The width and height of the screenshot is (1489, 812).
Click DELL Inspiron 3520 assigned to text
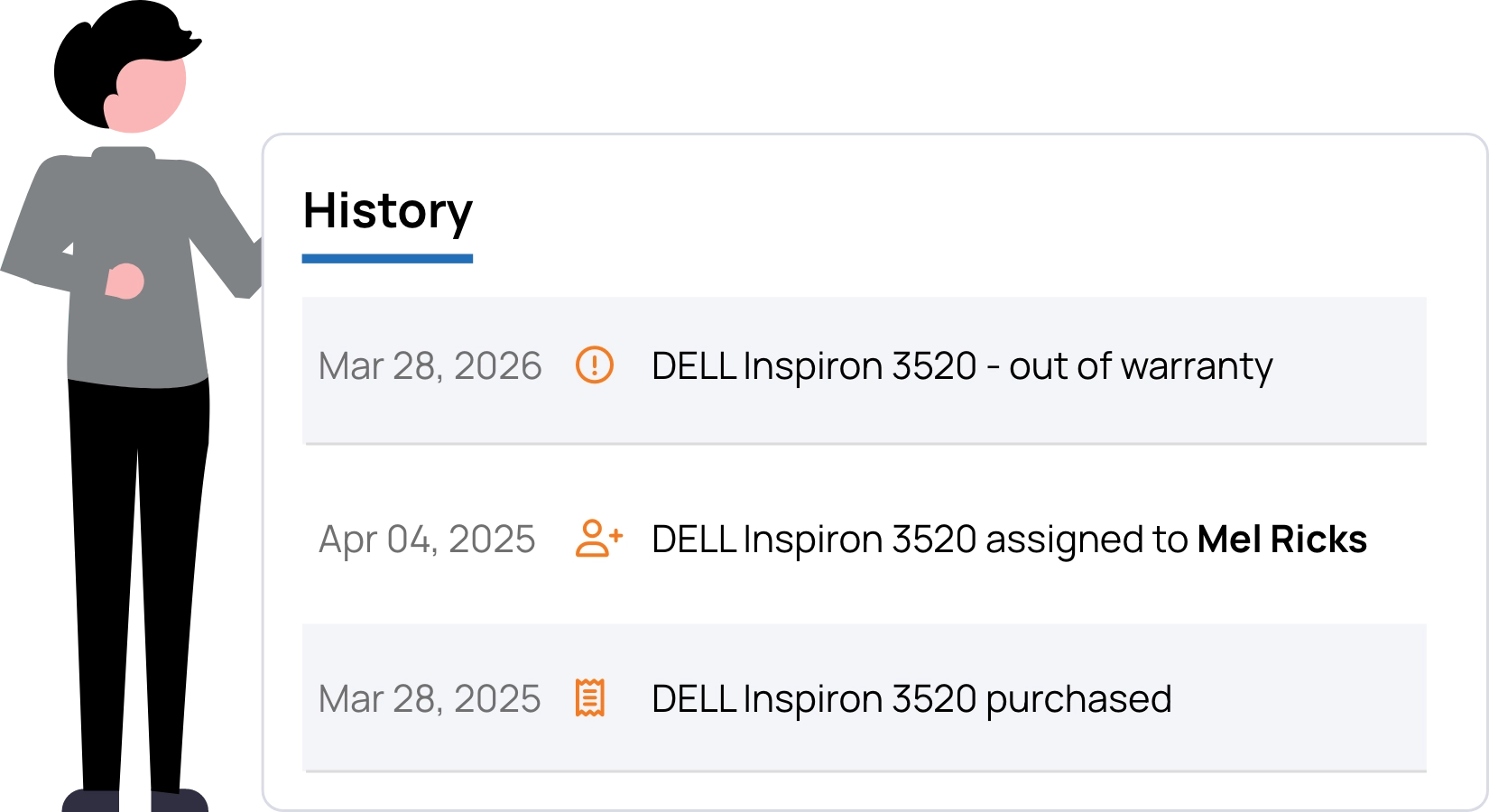tap(920, 540)
